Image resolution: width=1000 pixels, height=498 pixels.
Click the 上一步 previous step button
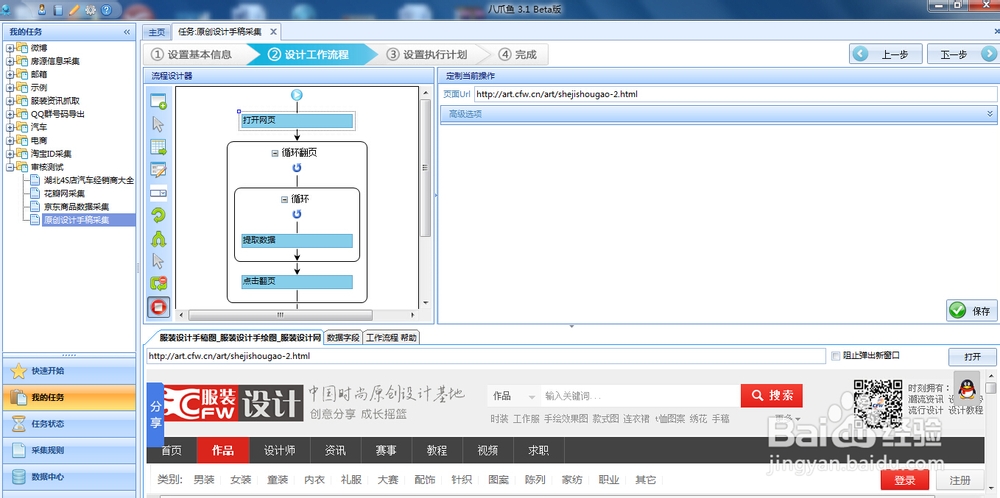click(x=885, y=54)
